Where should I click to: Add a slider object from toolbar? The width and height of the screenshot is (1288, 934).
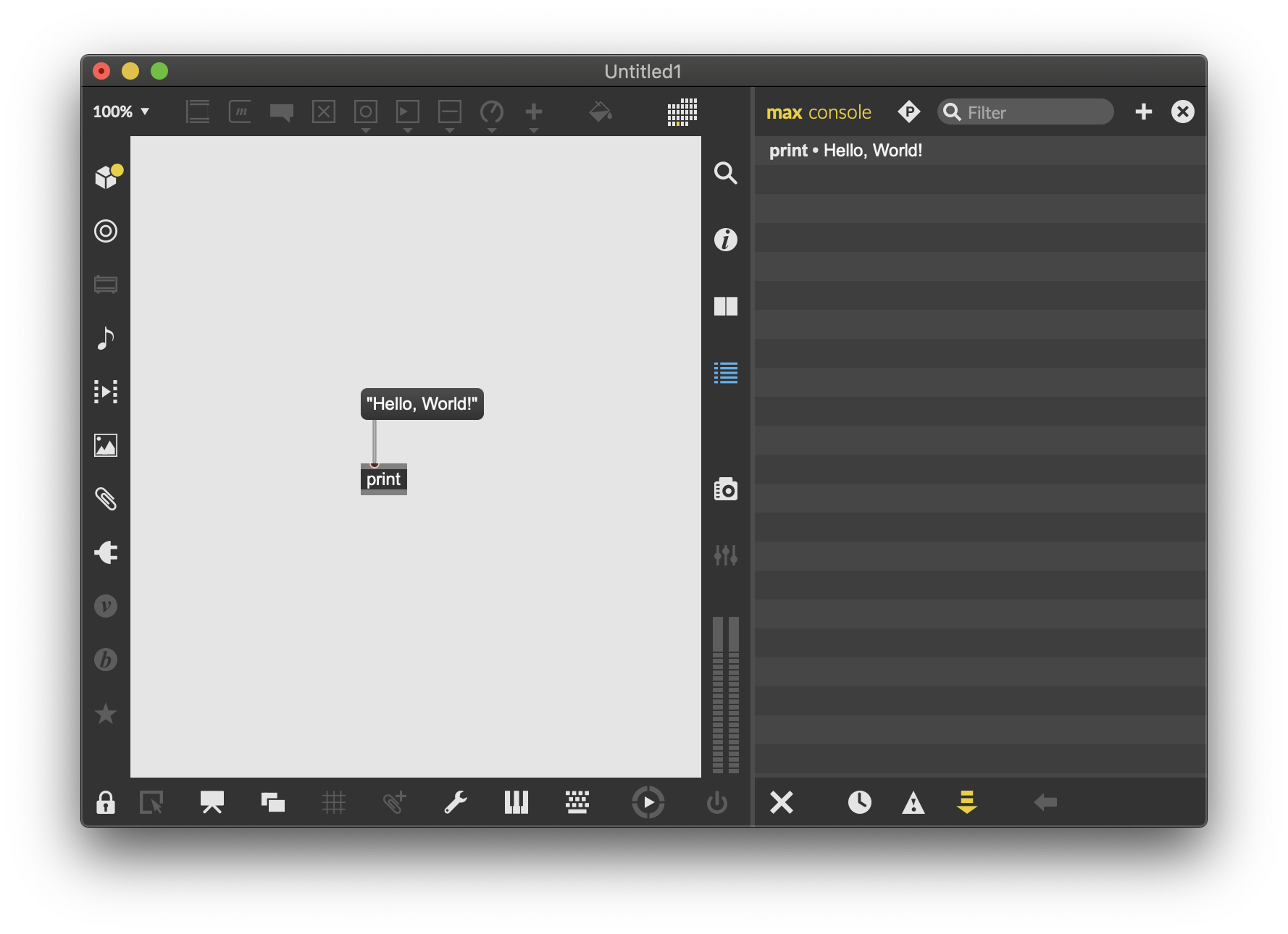coord(450,112)
